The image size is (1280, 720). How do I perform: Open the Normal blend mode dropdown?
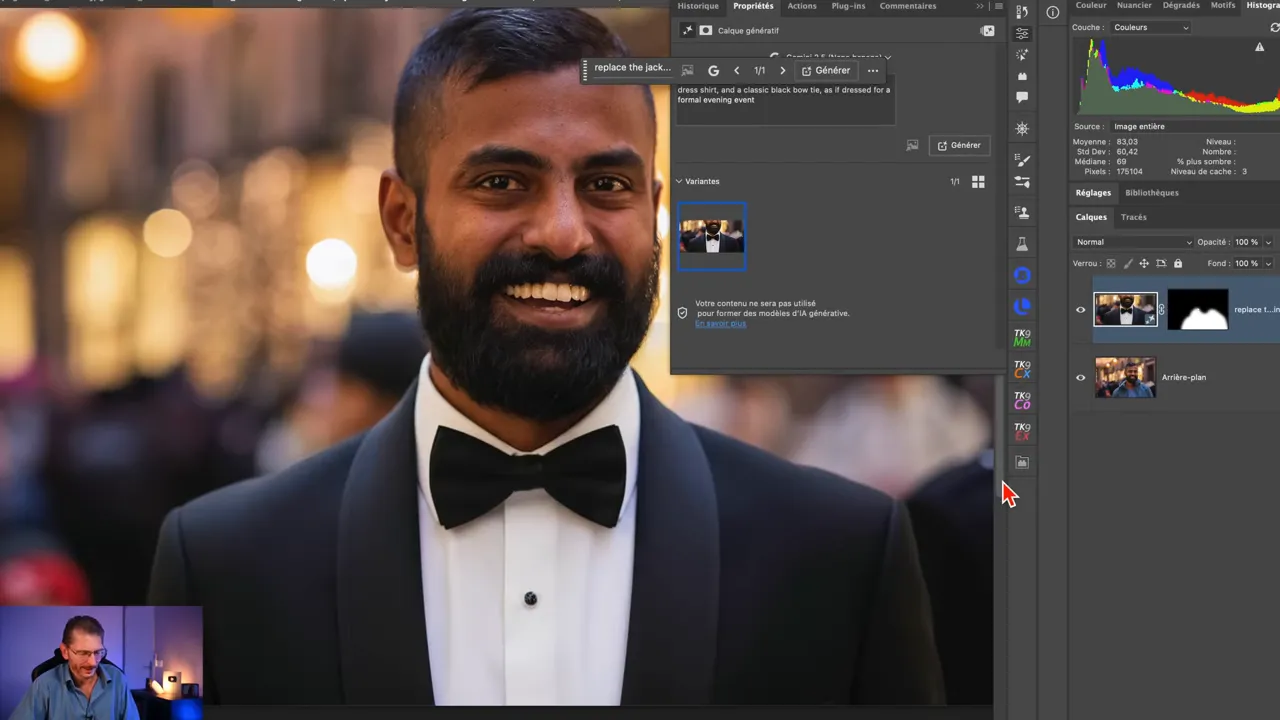click(1133, 242)
